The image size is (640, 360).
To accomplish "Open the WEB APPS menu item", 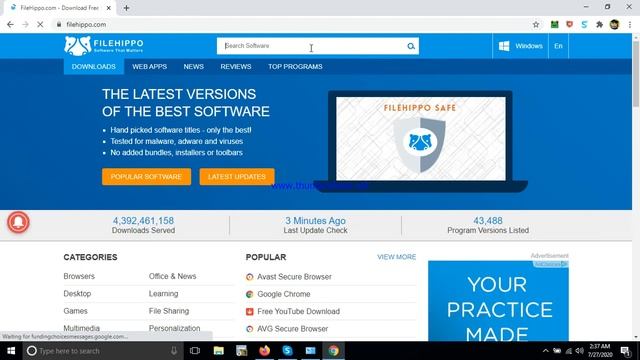I will click(x=149, y=67).
